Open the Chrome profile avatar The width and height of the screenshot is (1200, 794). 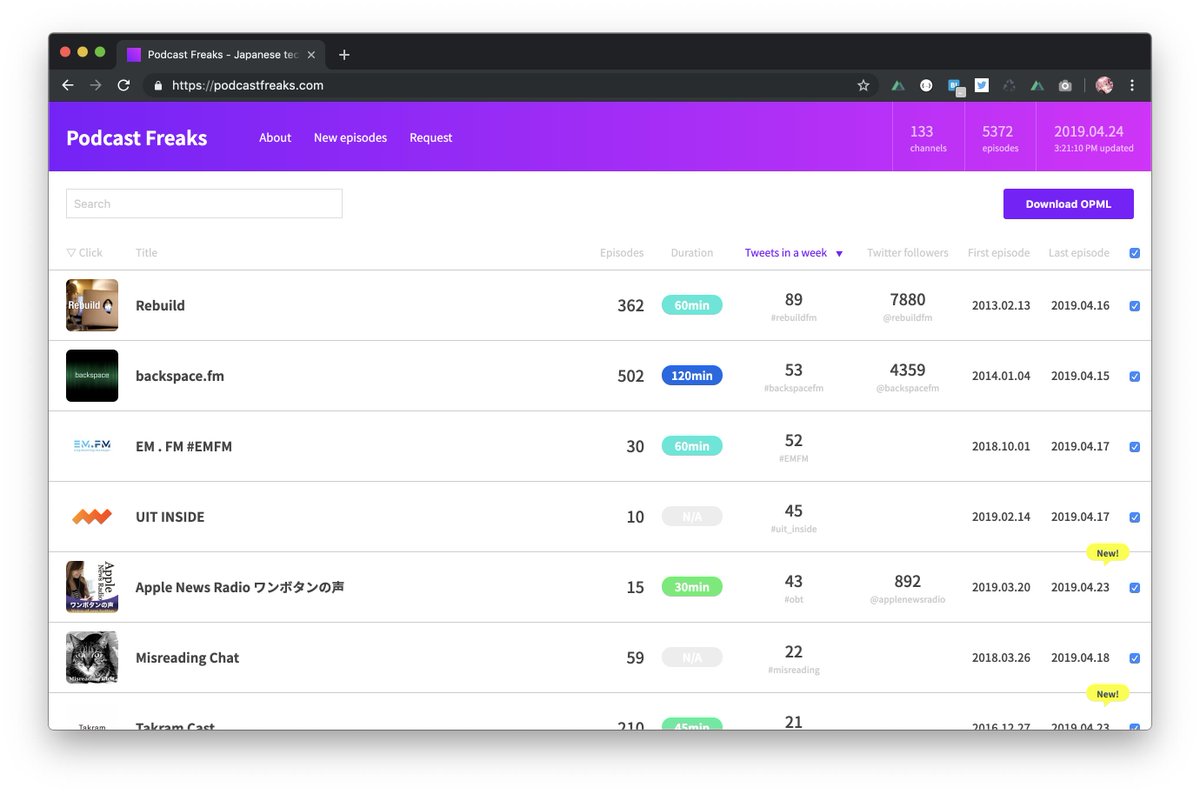[x=1104, y=86]
